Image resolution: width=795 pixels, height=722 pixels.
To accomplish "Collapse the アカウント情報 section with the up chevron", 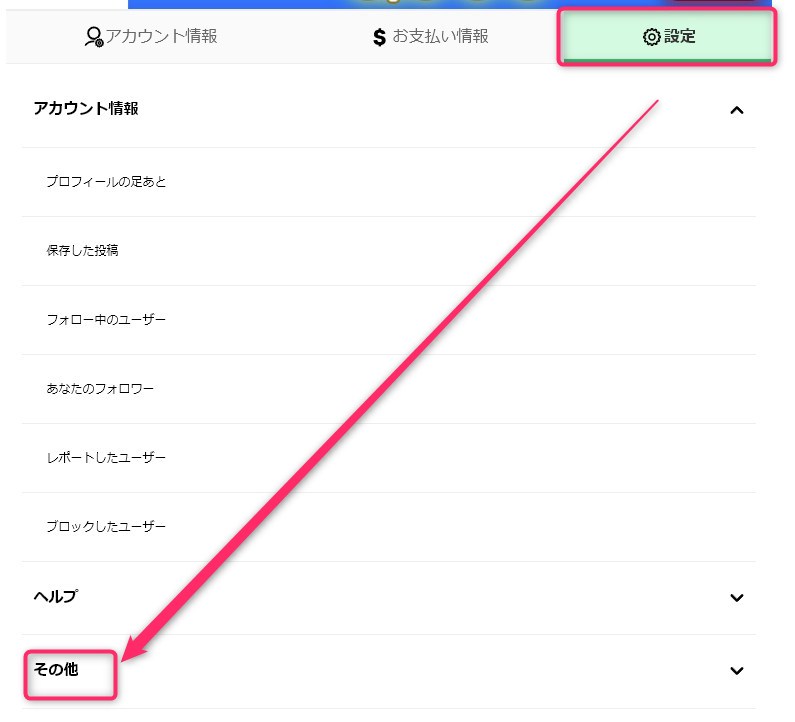I will [x=737, y=110].
